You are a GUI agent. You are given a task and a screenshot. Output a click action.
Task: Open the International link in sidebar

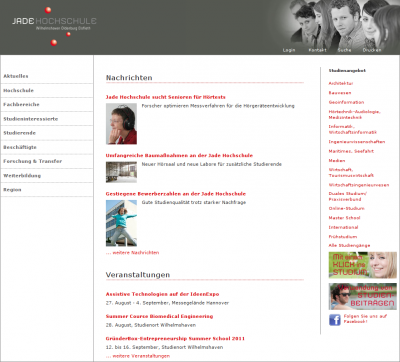(343, 227)
